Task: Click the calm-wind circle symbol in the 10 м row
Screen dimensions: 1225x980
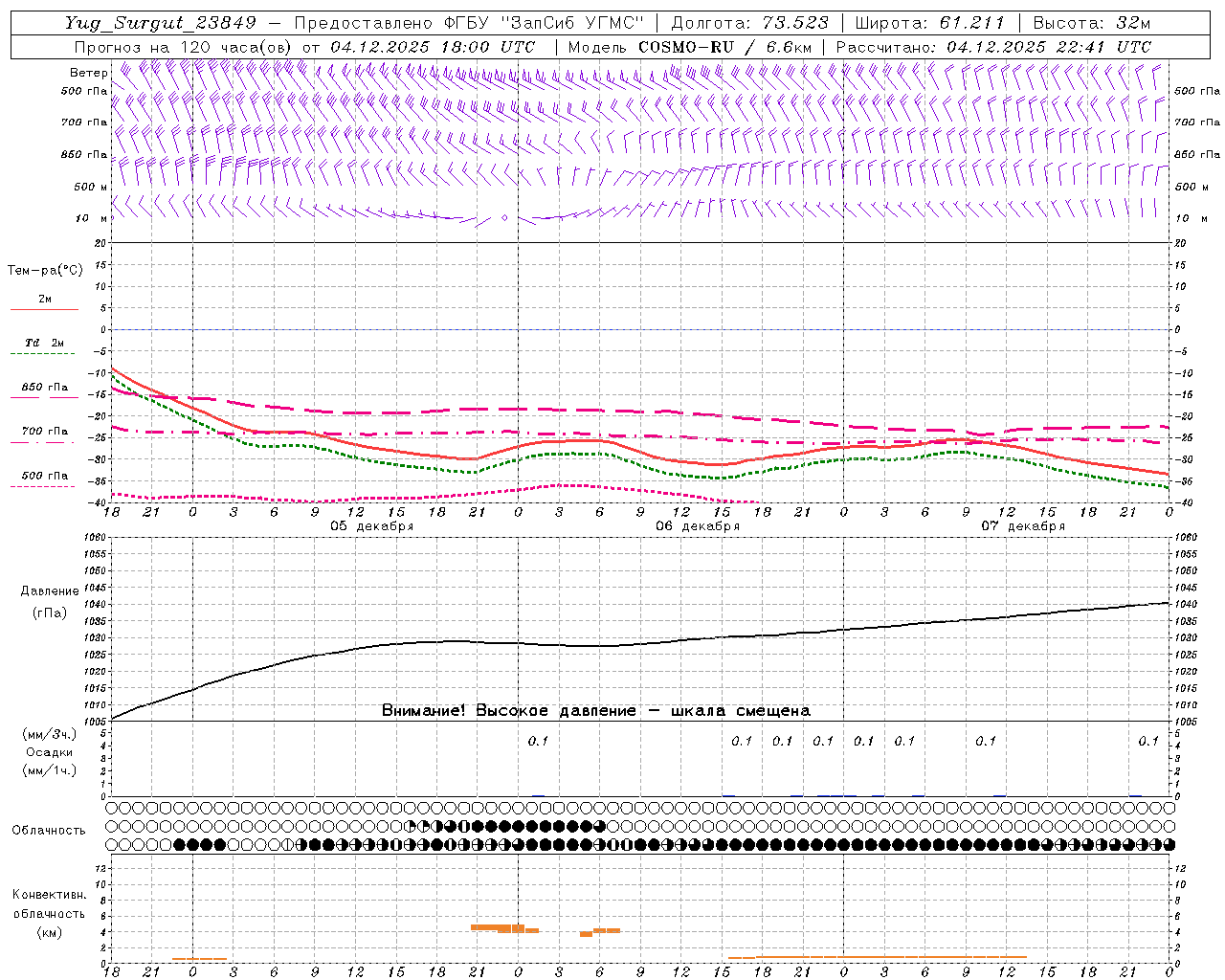Action: [504, 218]
